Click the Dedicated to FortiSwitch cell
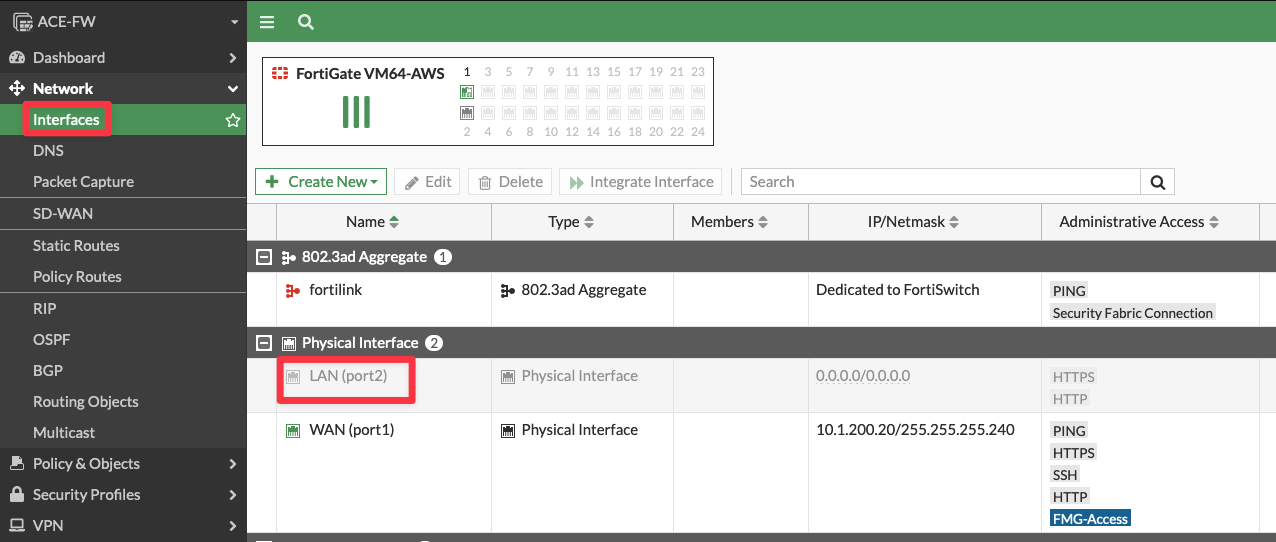The height and width of the screenshot is (542, 1276). click(x=898, y=290)
